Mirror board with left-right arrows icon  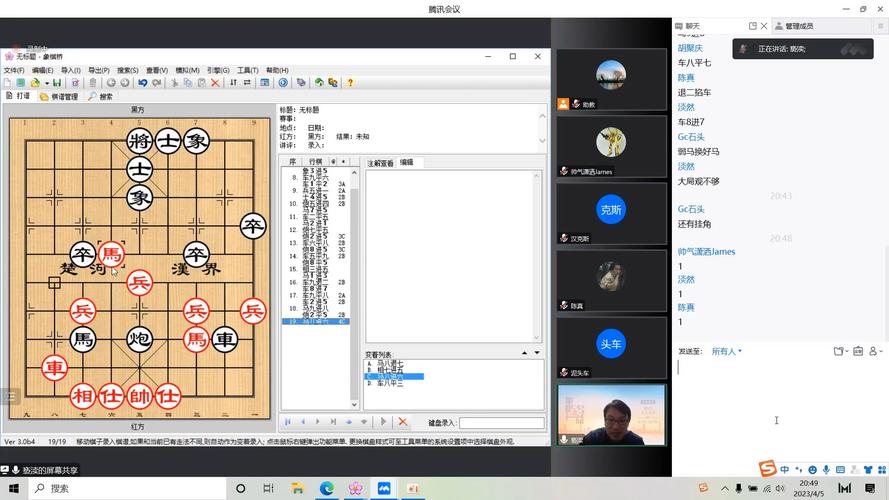coord(247,83)
